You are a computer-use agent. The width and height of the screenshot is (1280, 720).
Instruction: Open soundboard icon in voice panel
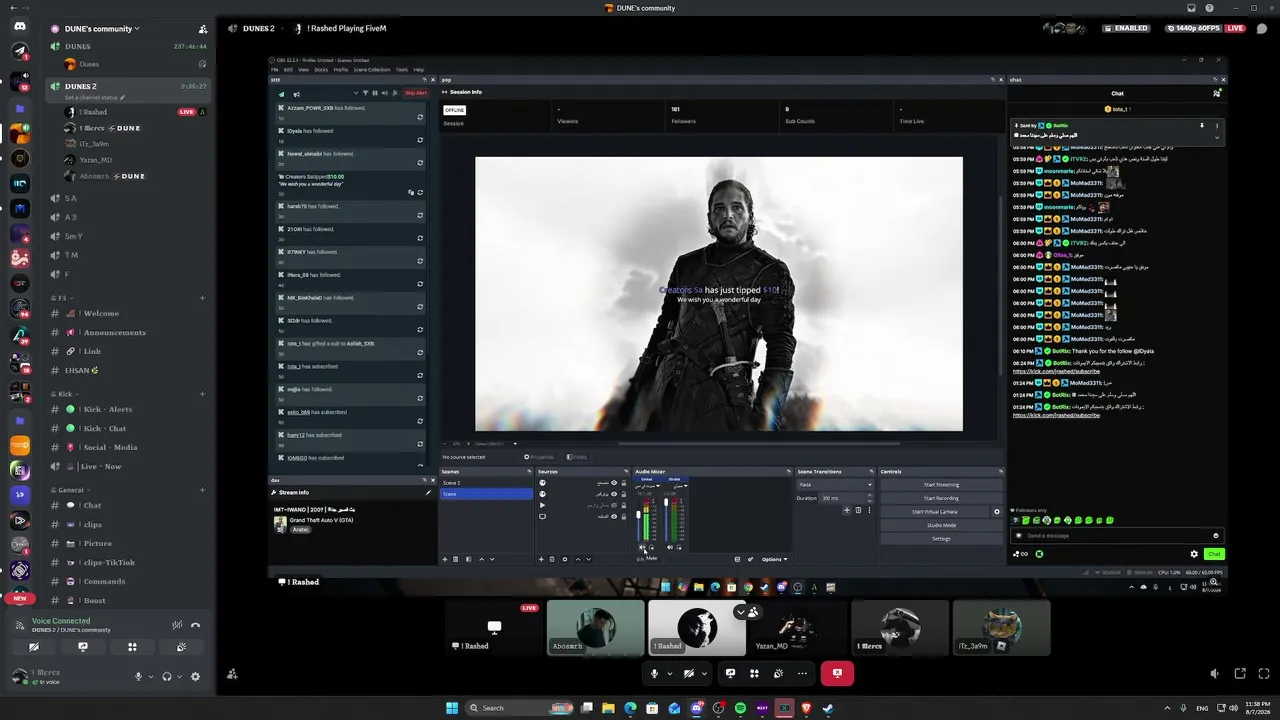(181, 647)
